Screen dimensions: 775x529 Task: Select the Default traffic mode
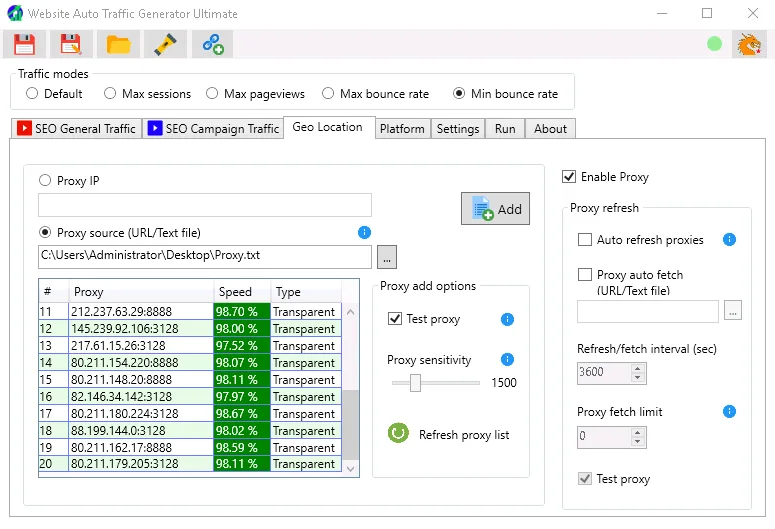pos(32,93)
